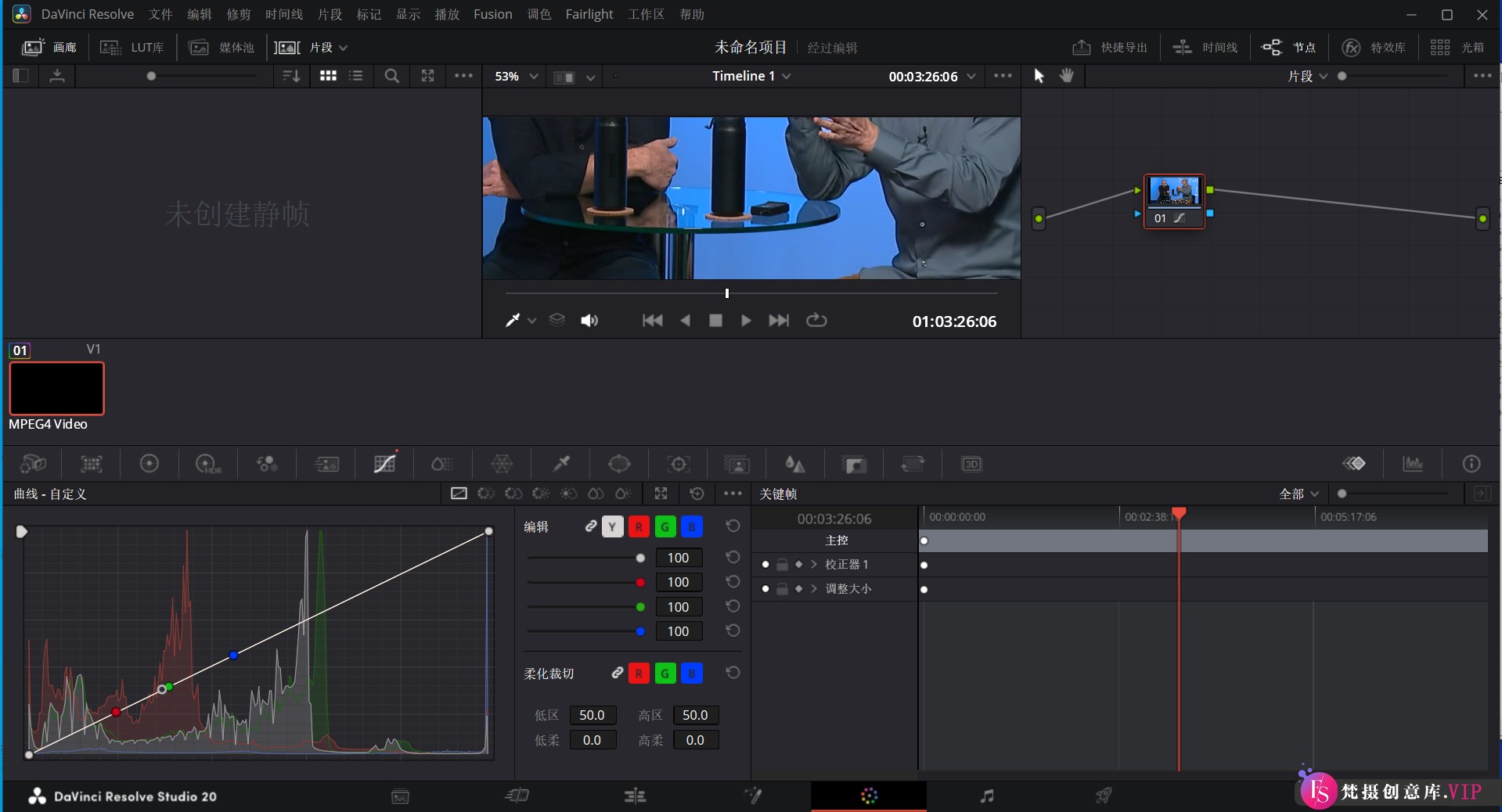Screen dimensions: 1502x812
Task: Open the 片段 dropdown in node editor
Action: tap(1308, 76)
